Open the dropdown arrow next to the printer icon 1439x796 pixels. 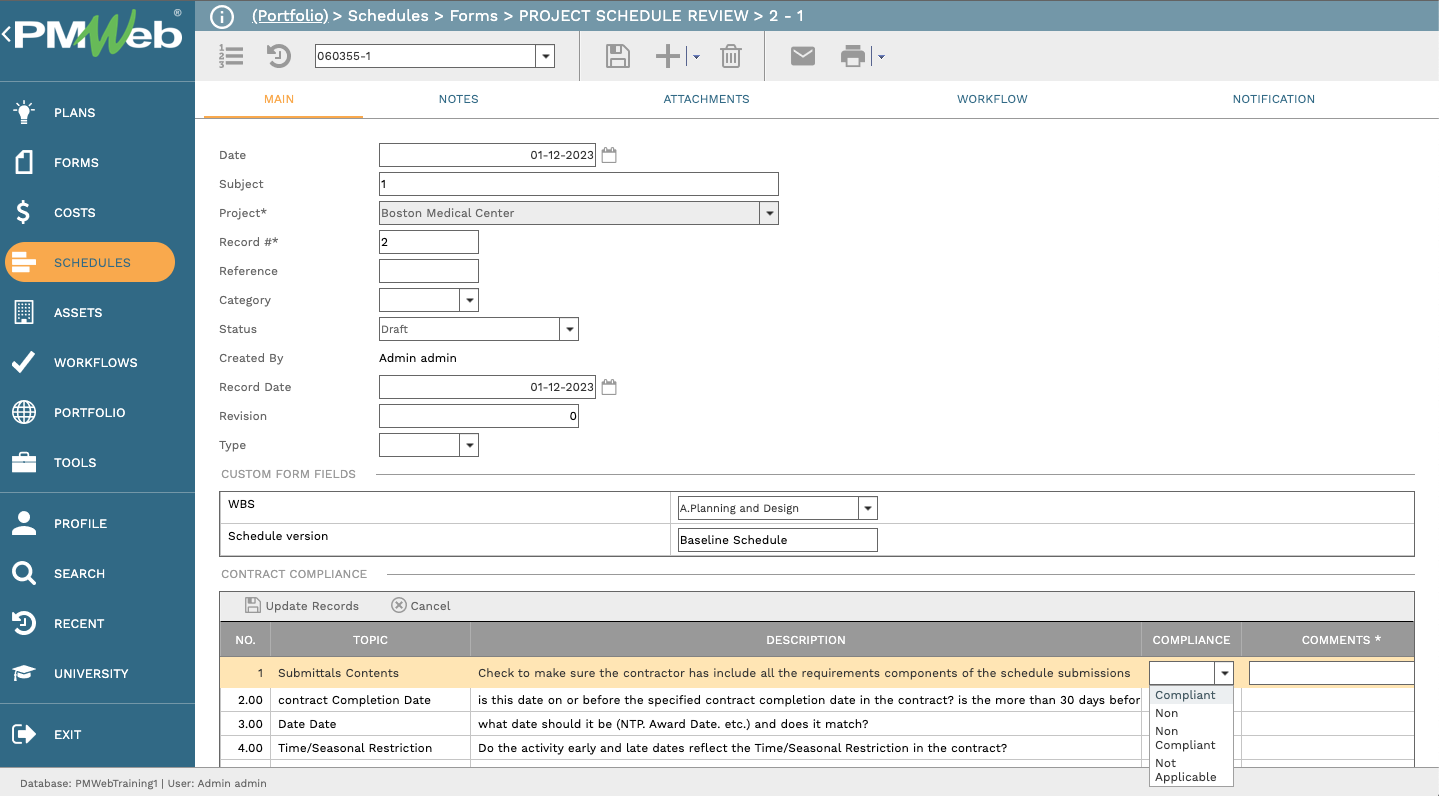tap(881, 57)
